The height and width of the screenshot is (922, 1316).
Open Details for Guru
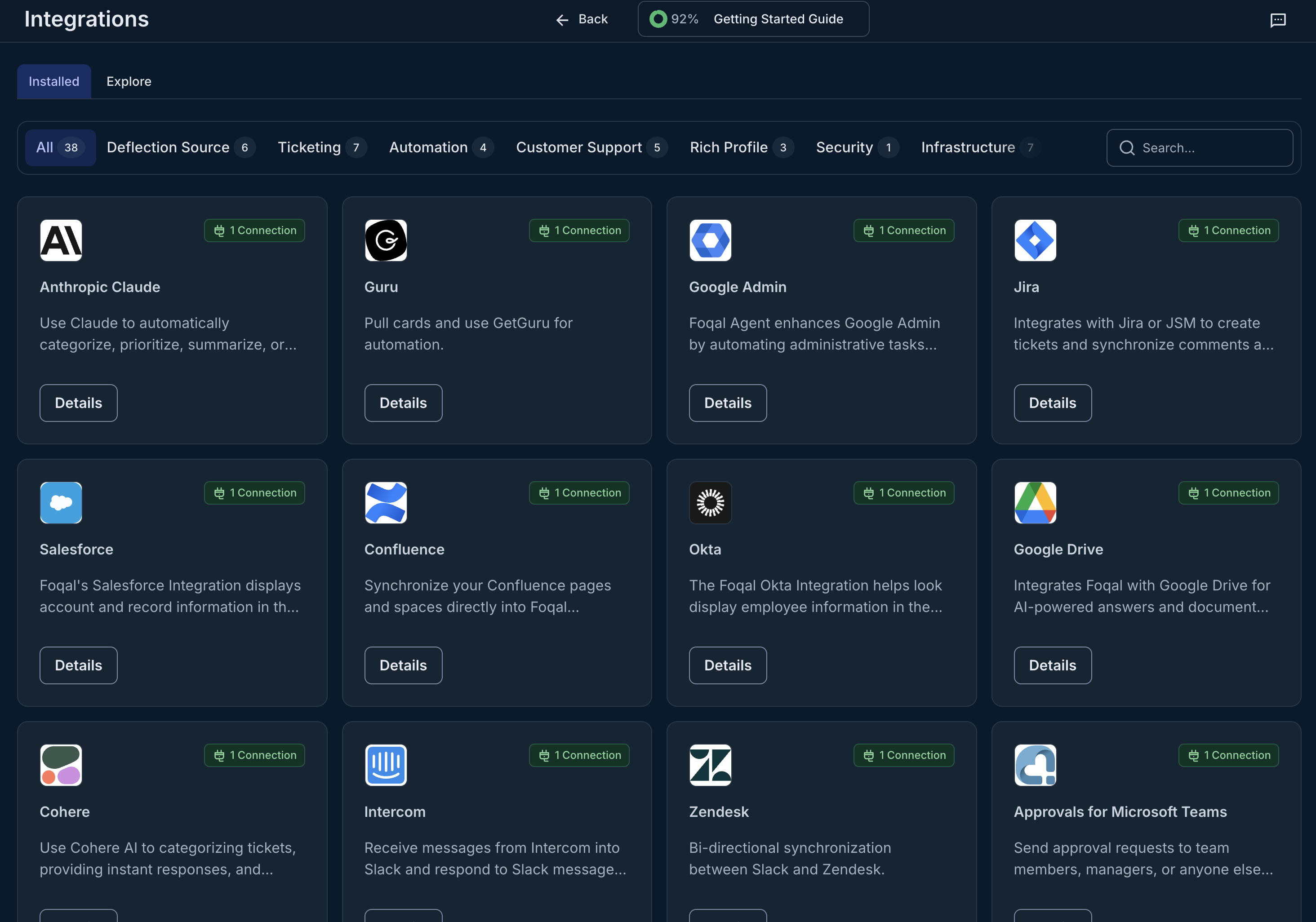[x=403, y=403]
